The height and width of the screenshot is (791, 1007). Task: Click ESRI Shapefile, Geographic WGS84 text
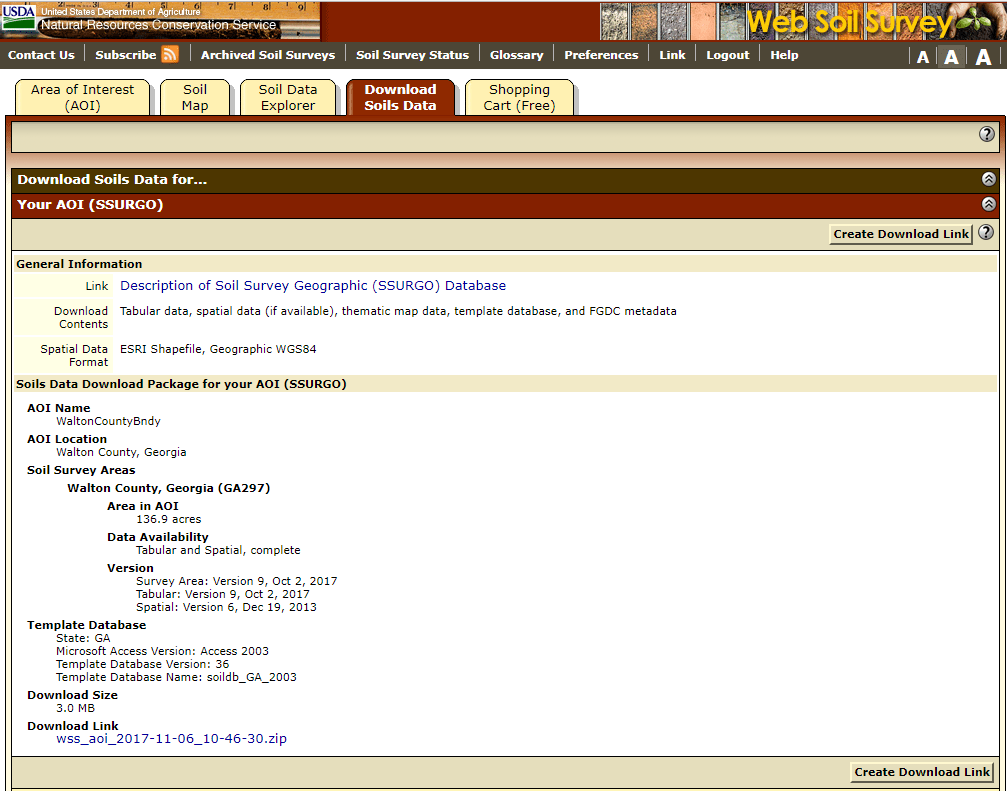[218, 349]
